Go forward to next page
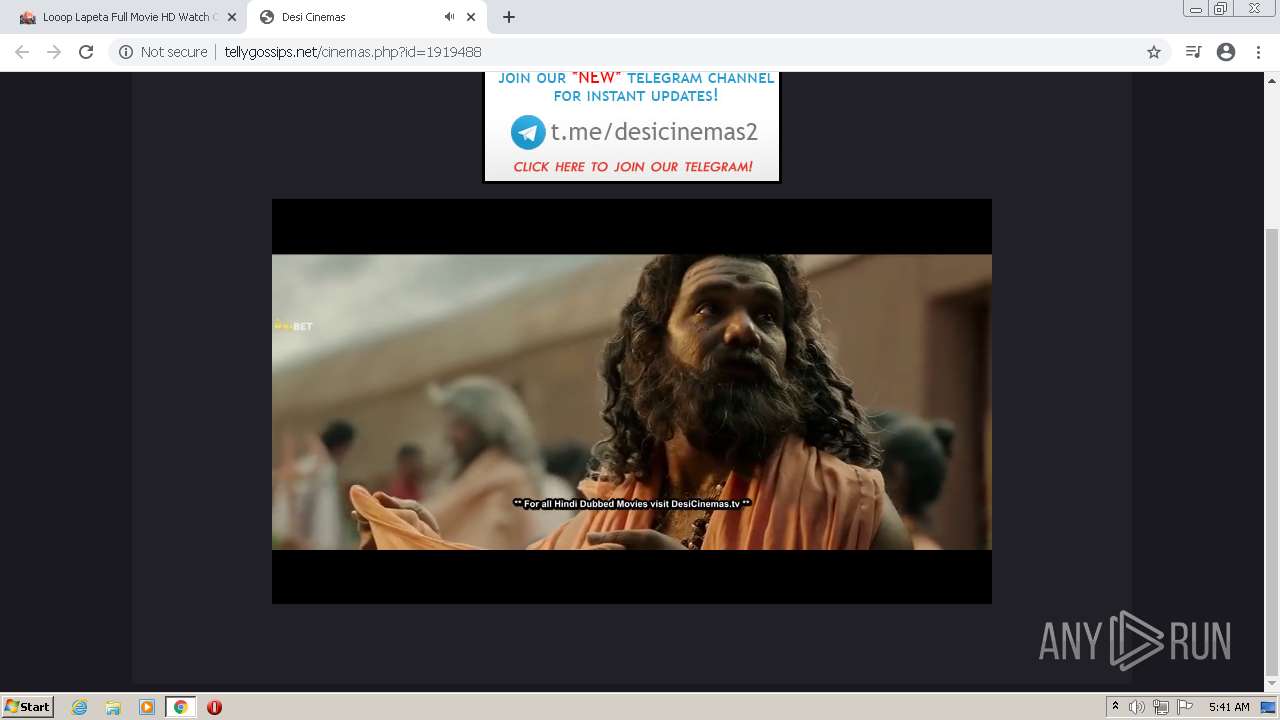Screen dimensions: 1280x720 [54, 52]
